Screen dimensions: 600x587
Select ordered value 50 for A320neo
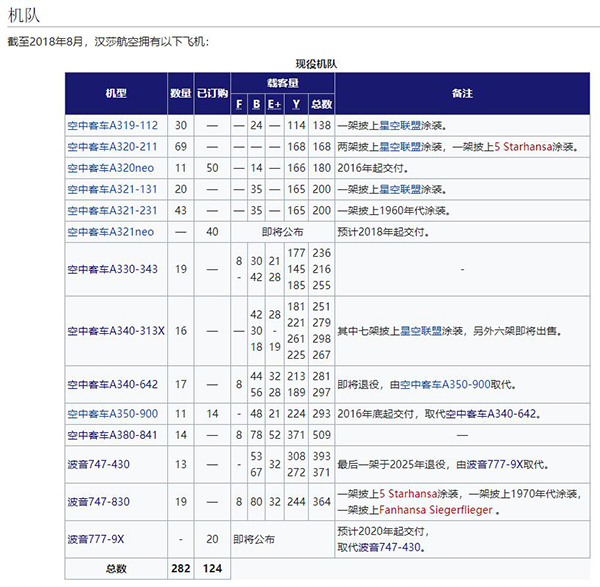212,168
